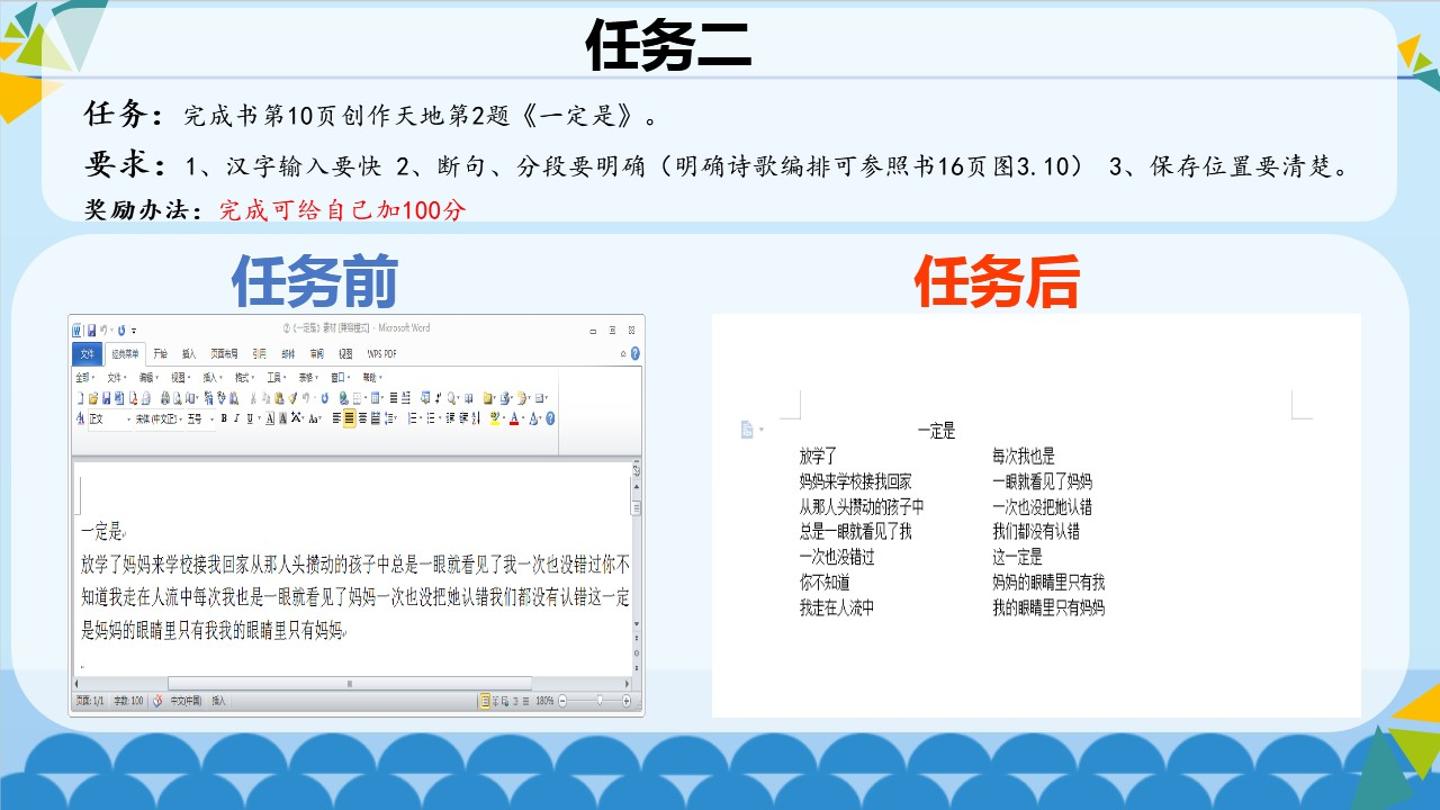Click the Italic formatting icon
The image size is (1440, 810).
236,418
